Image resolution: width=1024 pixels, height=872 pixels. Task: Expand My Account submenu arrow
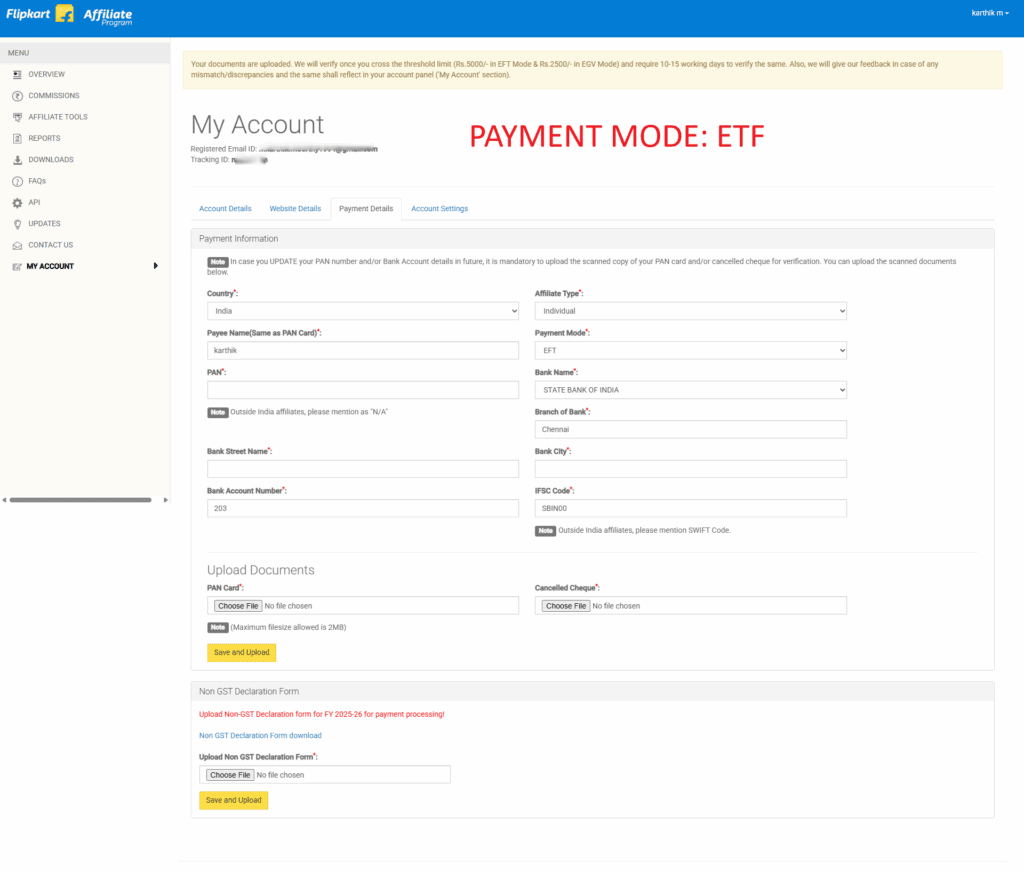coord(155,266)
